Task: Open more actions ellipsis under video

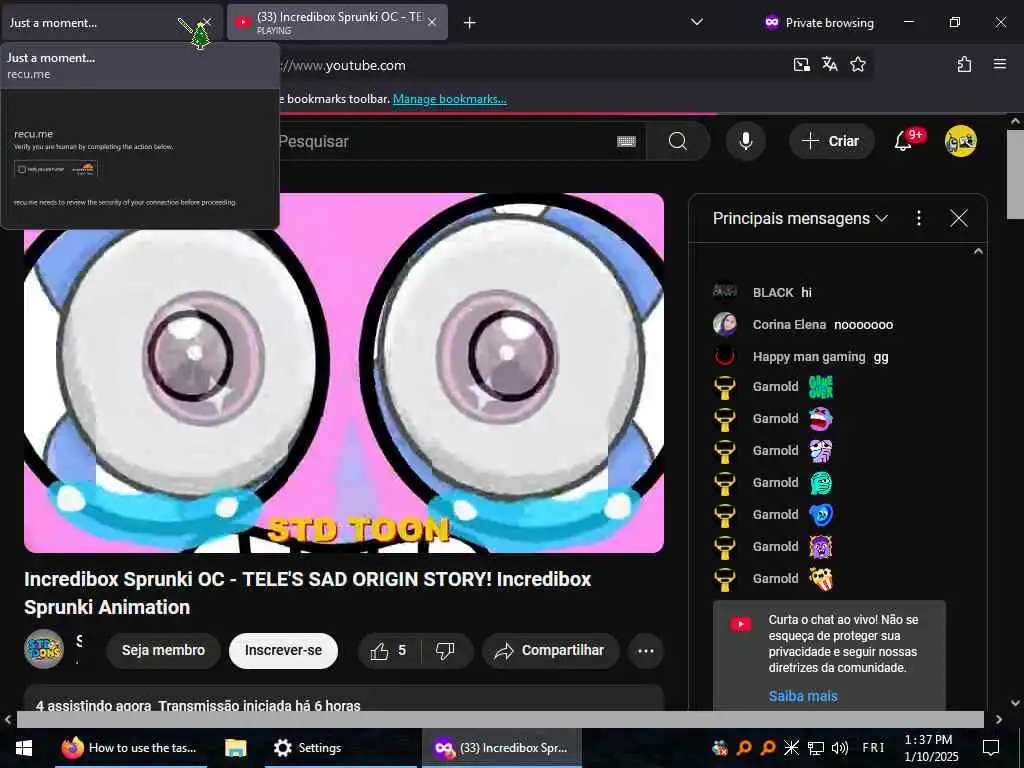Action: coord(646,650)
